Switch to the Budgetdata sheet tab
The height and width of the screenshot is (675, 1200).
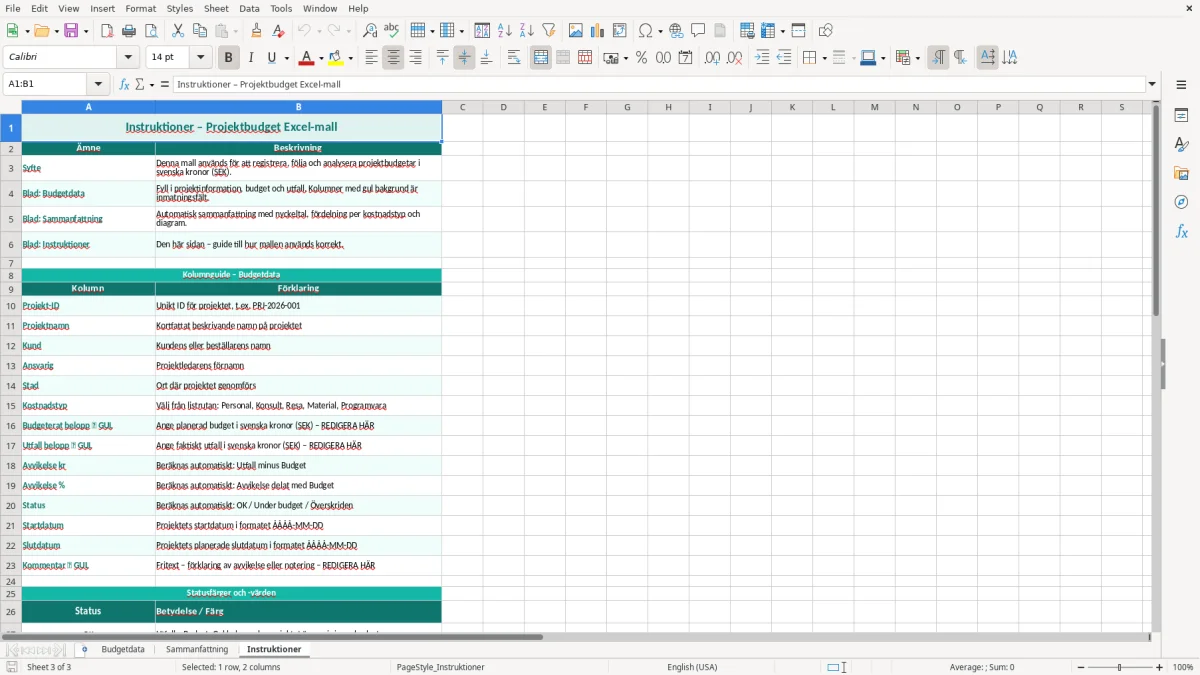123,649
